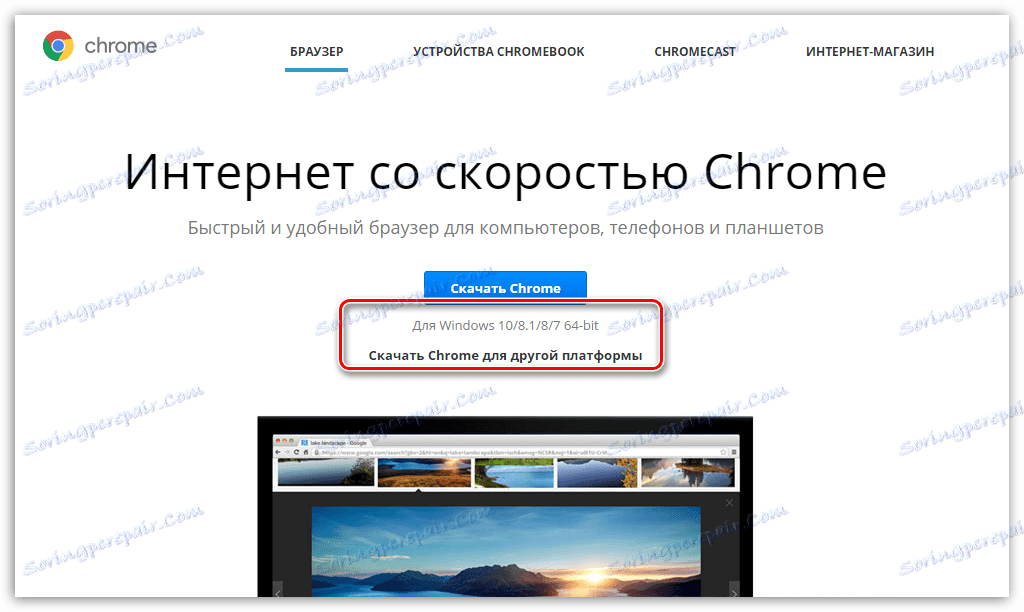Open ИНТЕРНЕТ-МАГАЗИН navigation item

[x=870, y=52]
